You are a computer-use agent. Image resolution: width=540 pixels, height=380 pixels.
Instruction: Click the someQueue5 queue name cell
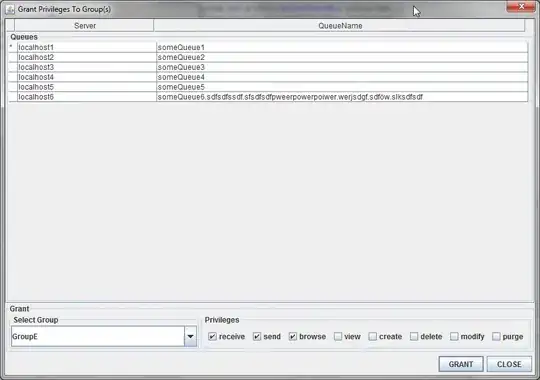(x=342, y=87)
